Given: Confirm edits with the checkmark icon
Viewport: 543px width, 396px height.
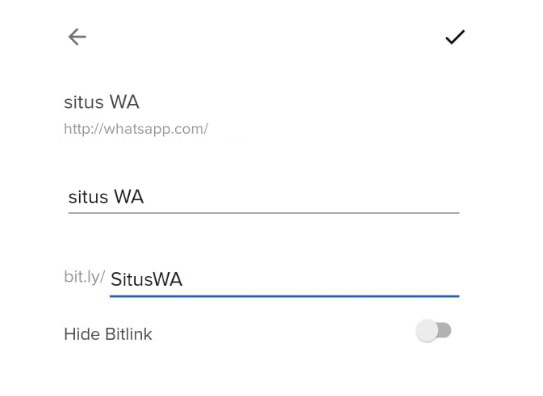Looking at the screenshot, I should tap(455, 37).
